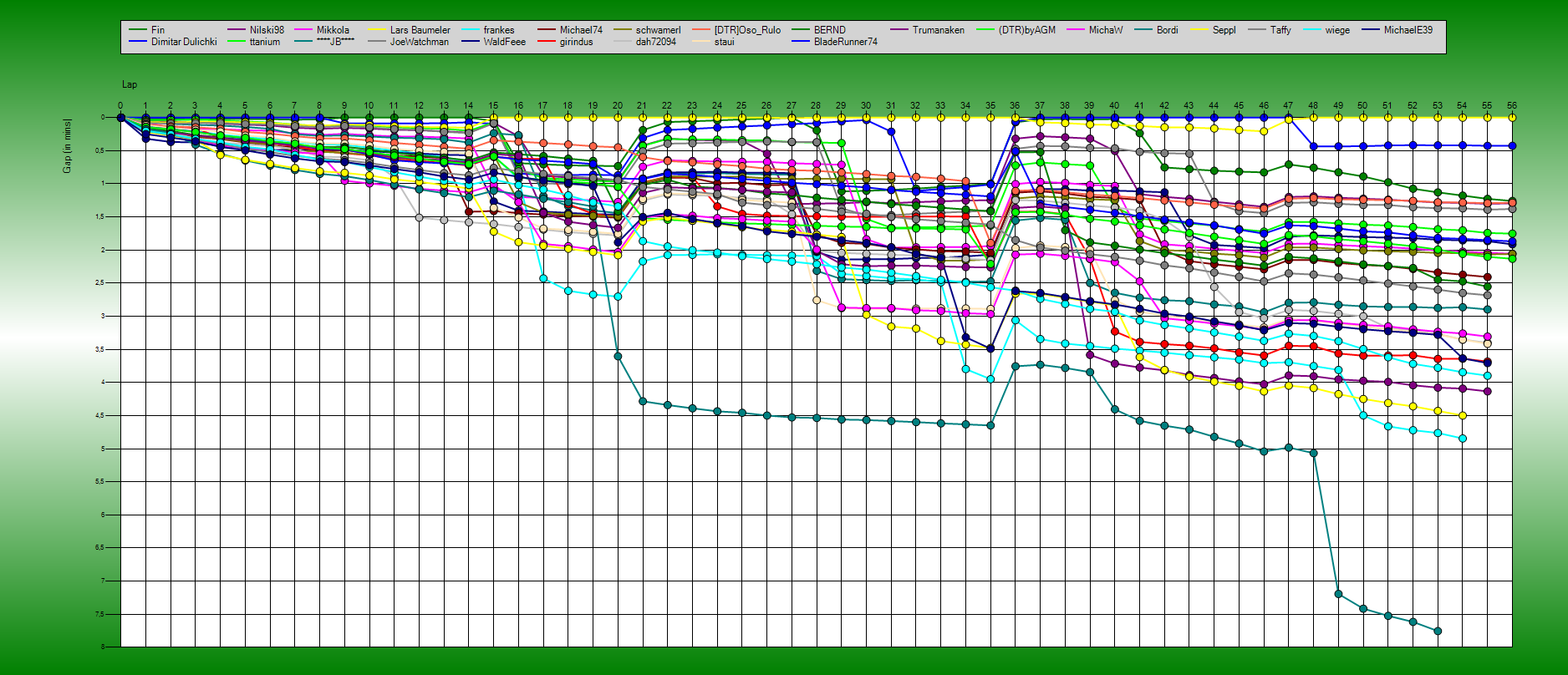Select the JoeWatchman legend entry
This screenshot has width=1568, height=675.
pos(419,42)
